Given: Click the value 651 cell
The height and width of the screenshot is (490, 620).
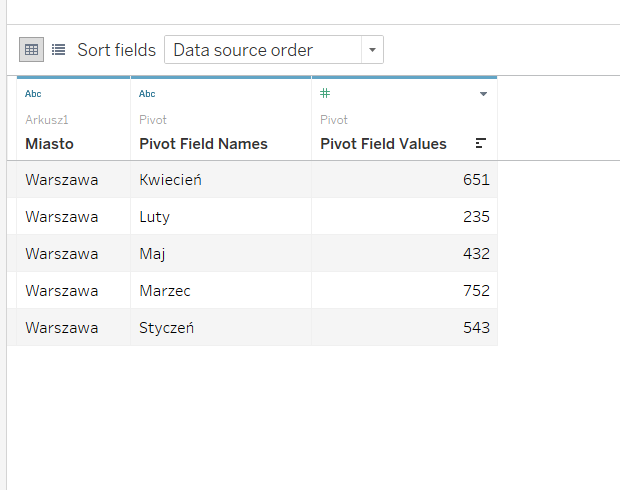Looking at the screenshot, I should pyautogui.click(x=476, y=180).
